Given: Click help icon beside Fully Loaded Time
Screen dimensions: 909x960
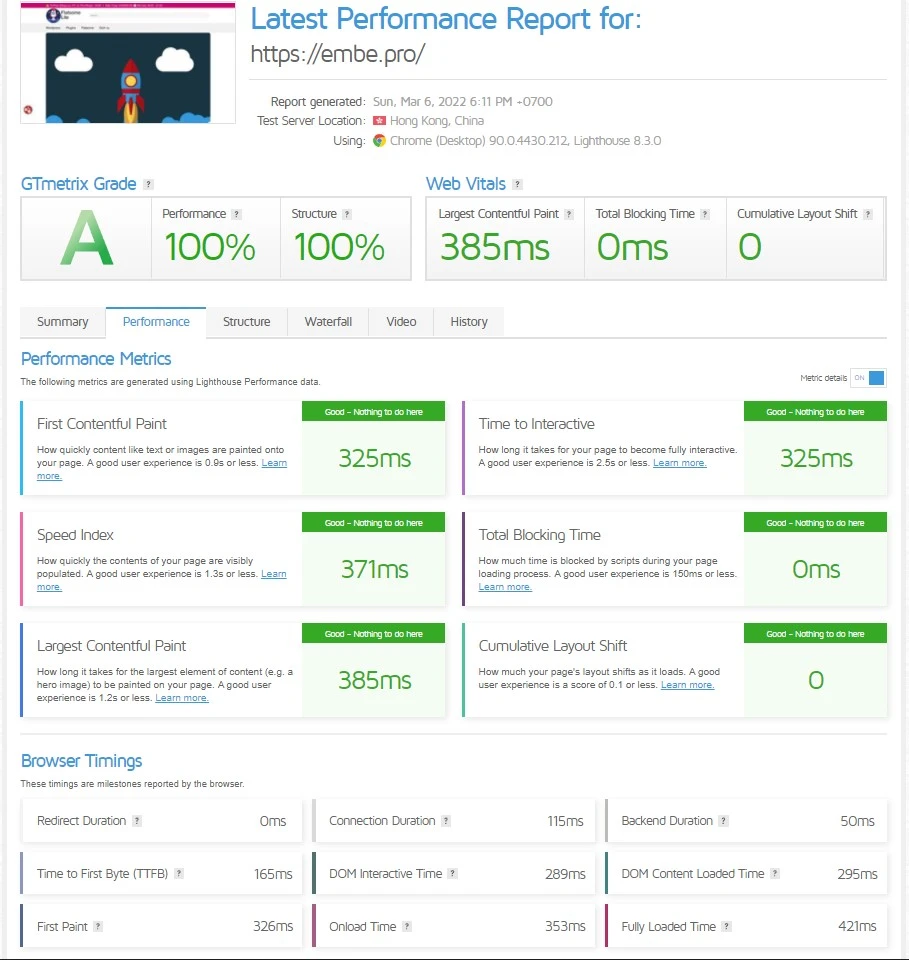Looking at the screenshot, I should [726, 927].
